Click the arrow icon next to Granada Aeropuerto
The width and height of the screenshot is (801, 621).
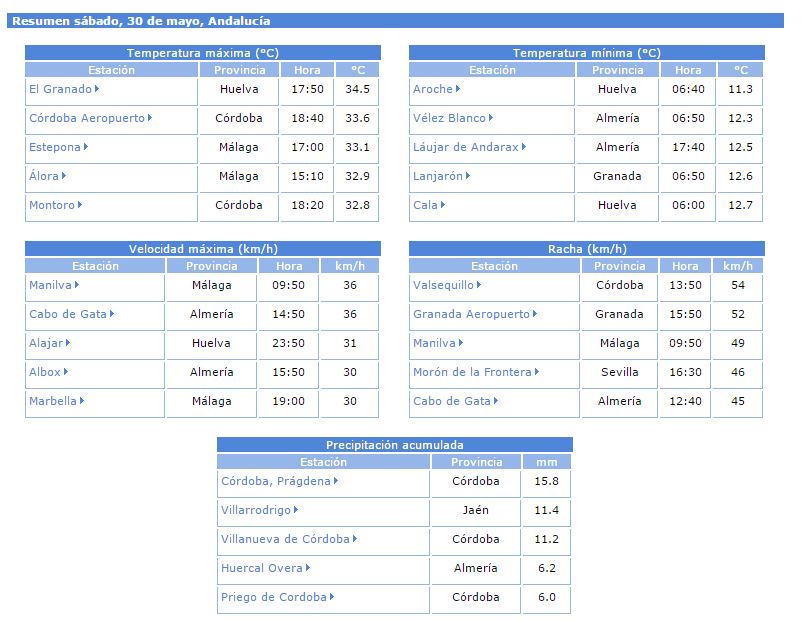point(535,314)
